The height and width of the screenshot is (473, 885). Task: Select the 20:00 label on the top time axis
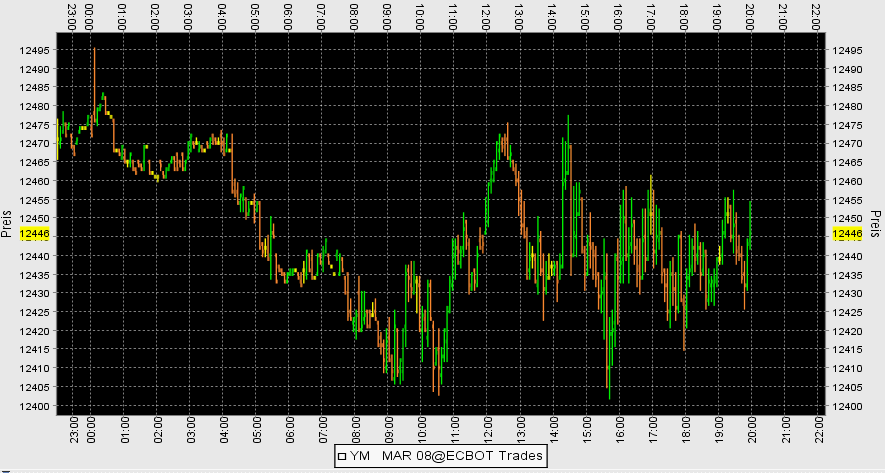point(750,15)
